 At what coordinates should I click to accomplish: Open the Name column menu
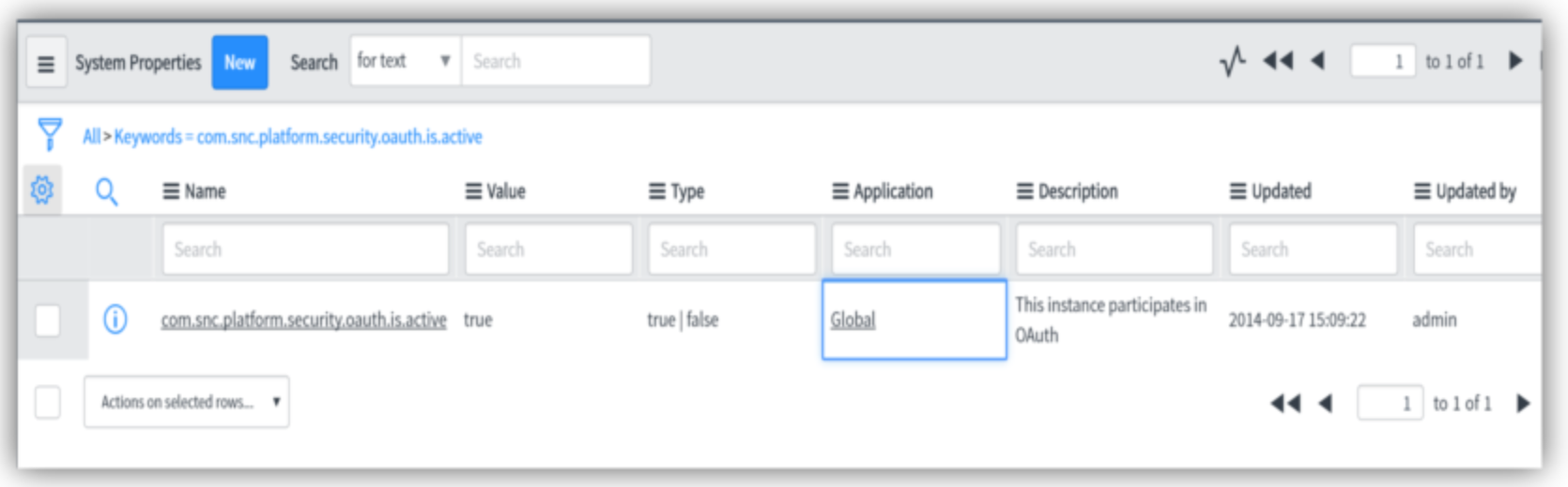click(x=171, y=191)
